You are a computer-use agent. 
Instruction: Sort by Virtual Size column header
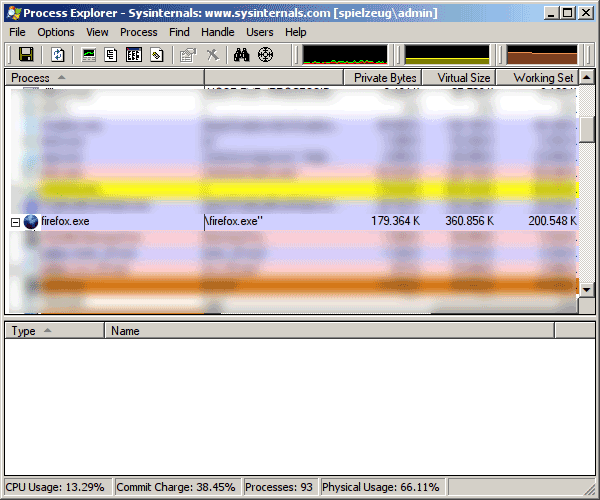pos(463,78)
